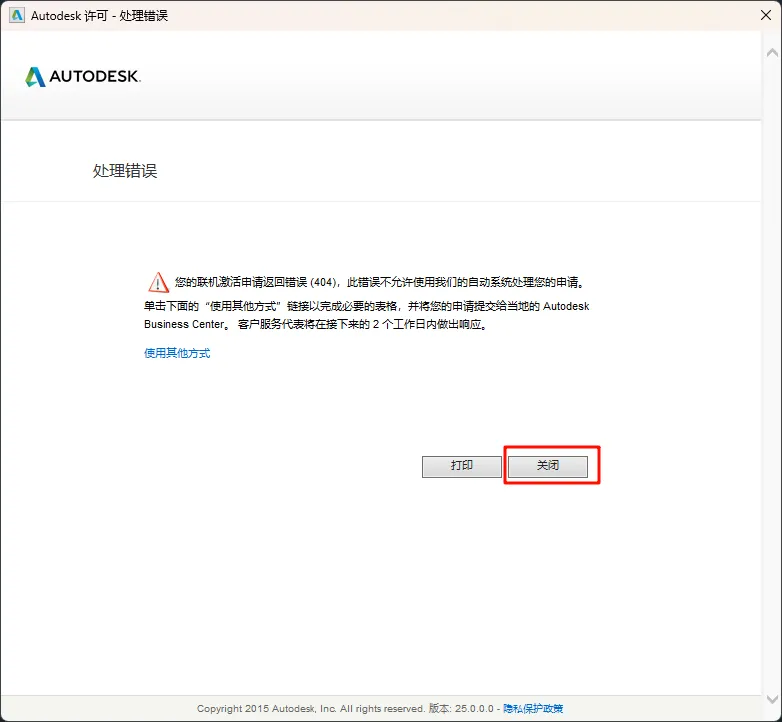782x722 pixels.
Task: Close the Autodesk 许可 window
Action: pos(766,15)
